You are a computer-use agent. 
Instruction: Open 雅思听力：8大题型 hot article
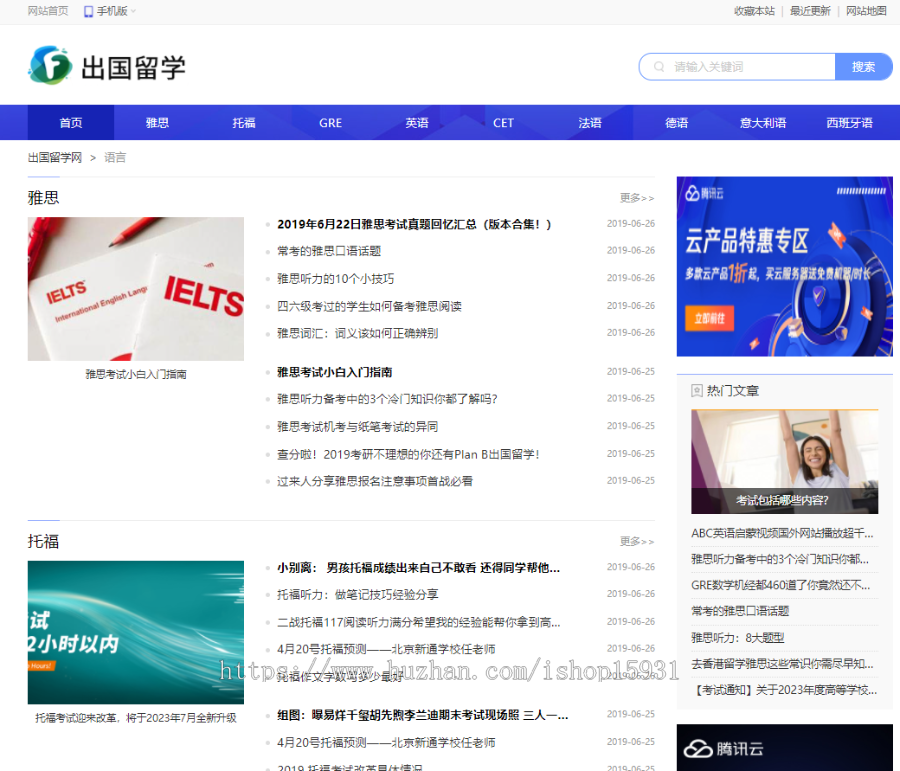point(738,638)
